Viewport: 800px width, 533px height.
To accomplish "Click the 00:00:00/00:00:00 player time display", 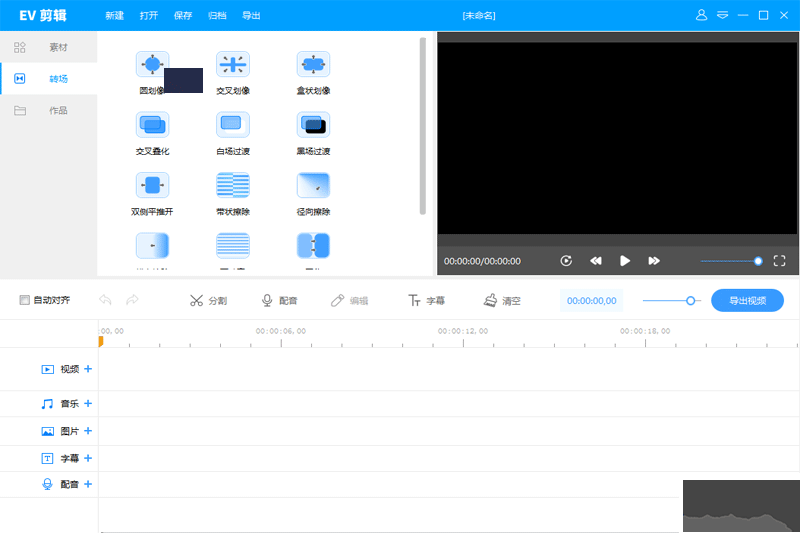I will pos(482,261).
